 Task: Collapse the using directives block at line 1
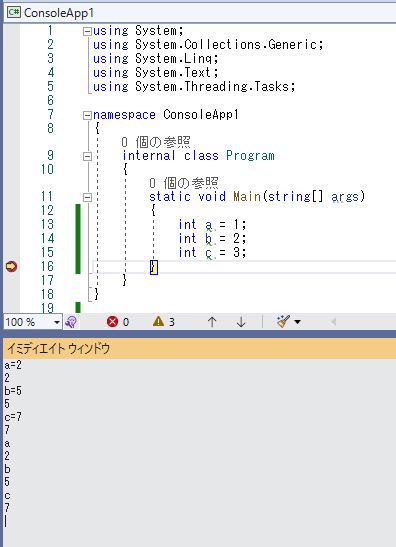point(87,32)
